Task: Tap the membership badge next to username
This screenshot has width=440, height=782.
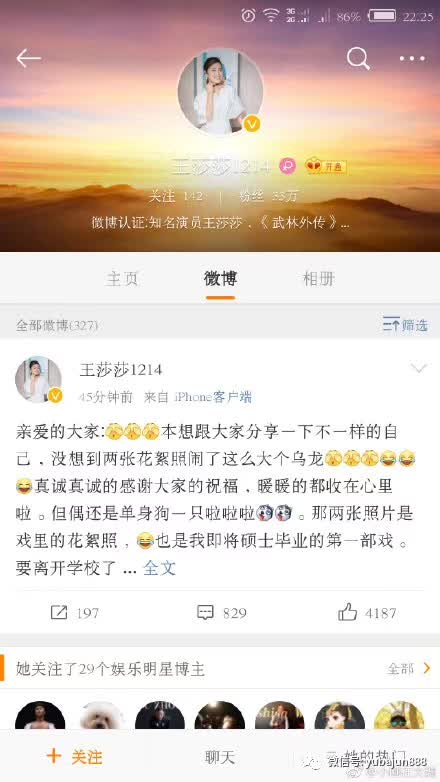Action: [326, 166]
